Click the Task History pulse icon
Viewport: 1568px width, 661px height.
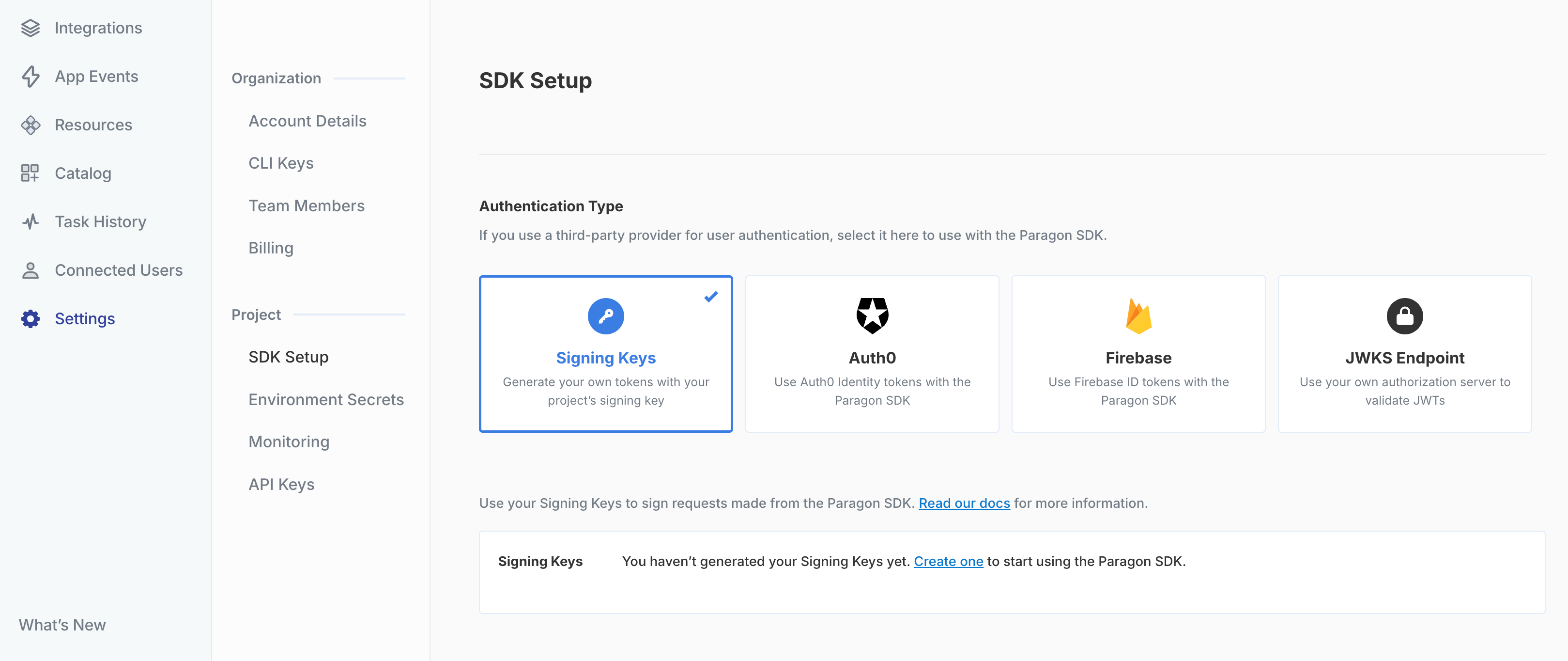(x=30, y=222)
